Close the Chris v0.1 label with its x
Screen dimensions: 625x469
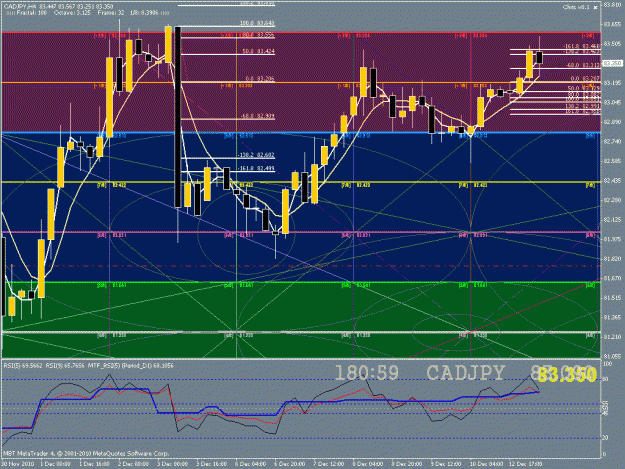coord(596,7)
